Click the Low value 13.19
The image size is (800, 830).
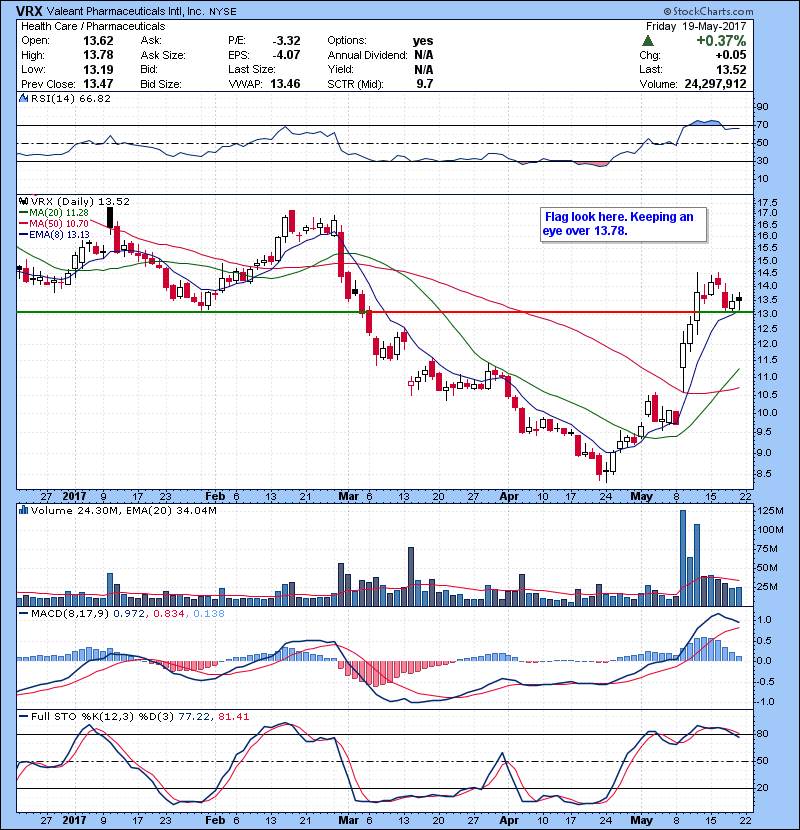pyautogui.click(x=98, y=69)
